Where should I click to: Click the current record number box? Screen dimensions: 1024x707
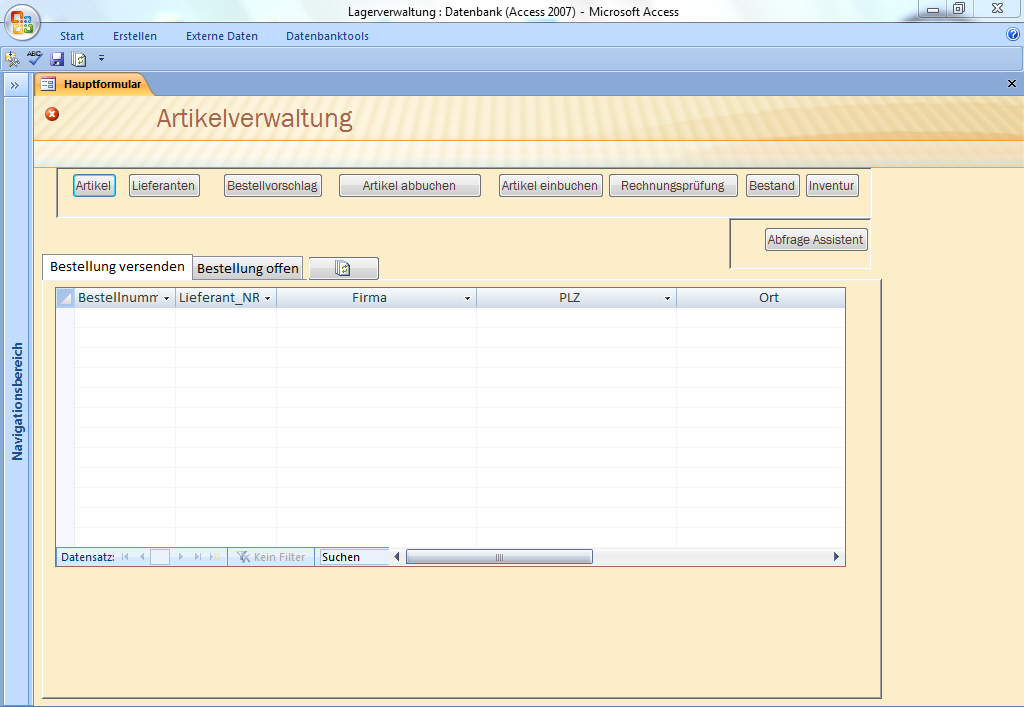coord(160,557)
